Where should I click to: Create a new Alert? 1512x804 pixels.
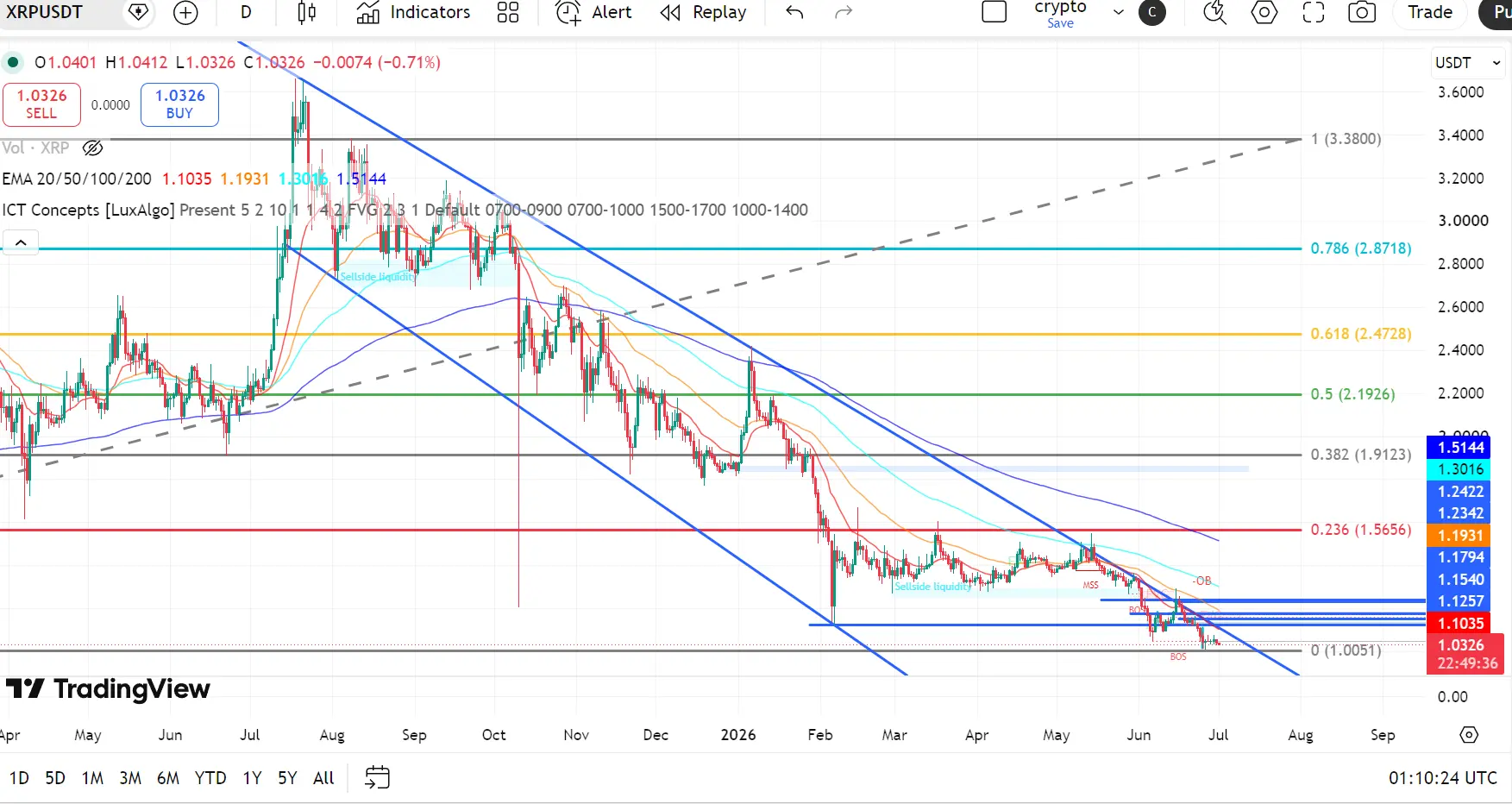point(593,12)
